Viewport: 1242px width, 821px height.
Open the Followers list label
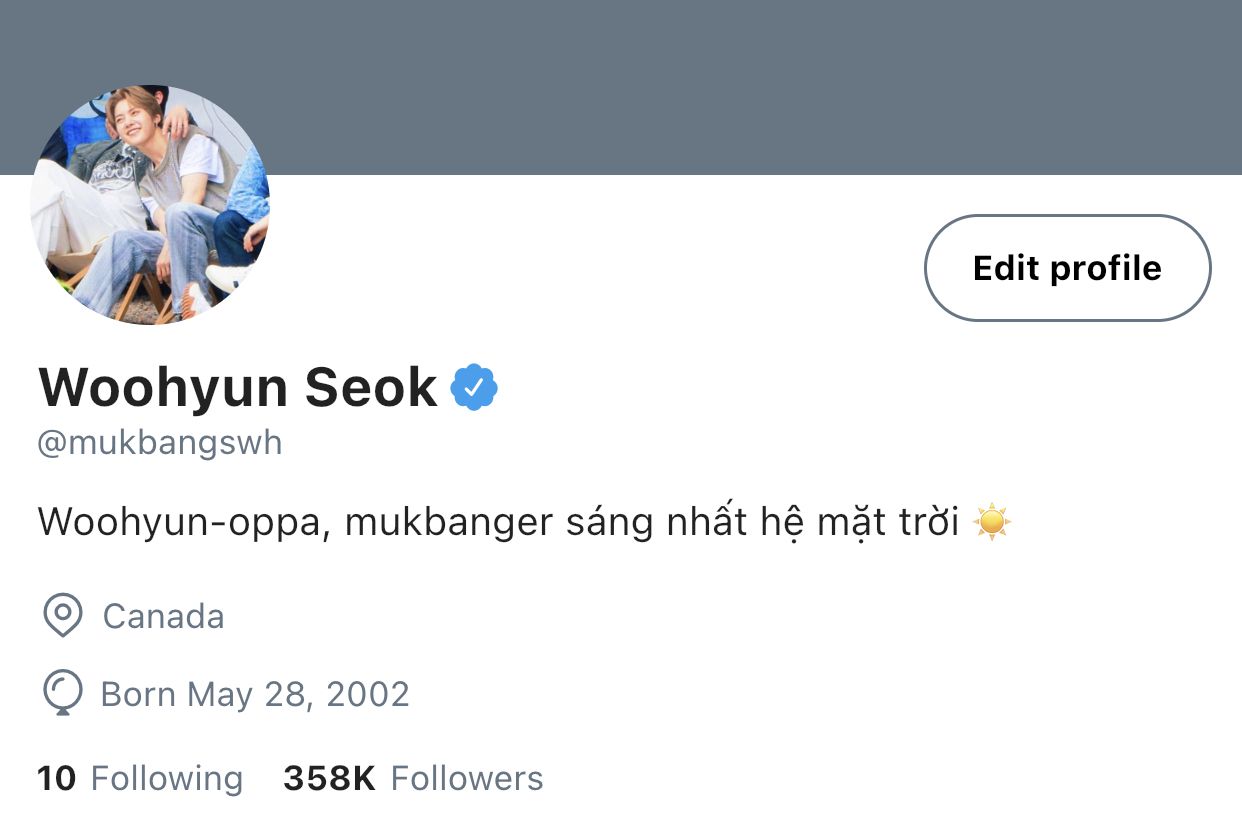467,778
